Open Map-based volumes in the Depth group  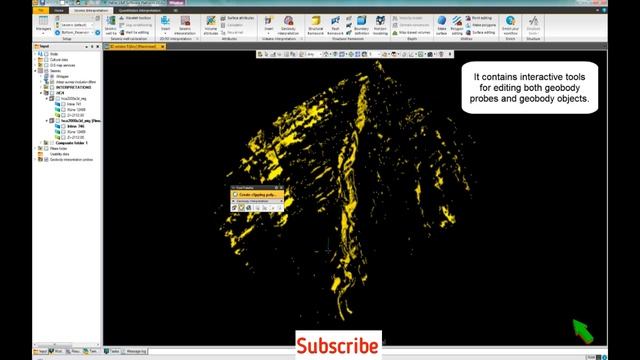pos(411,32)
